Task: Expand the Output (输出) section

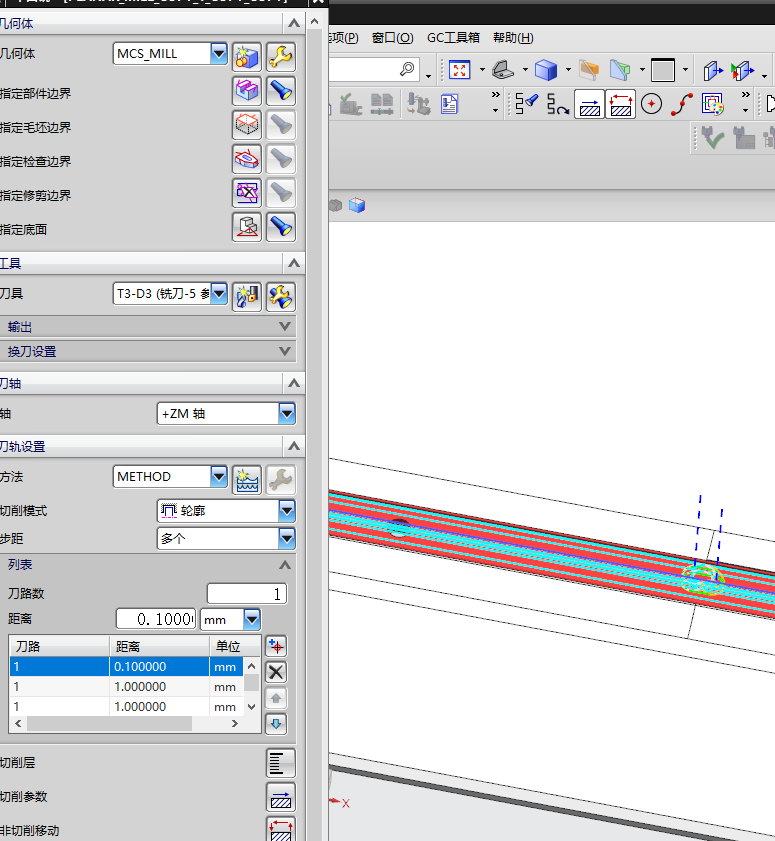Action: coord(286,327)
